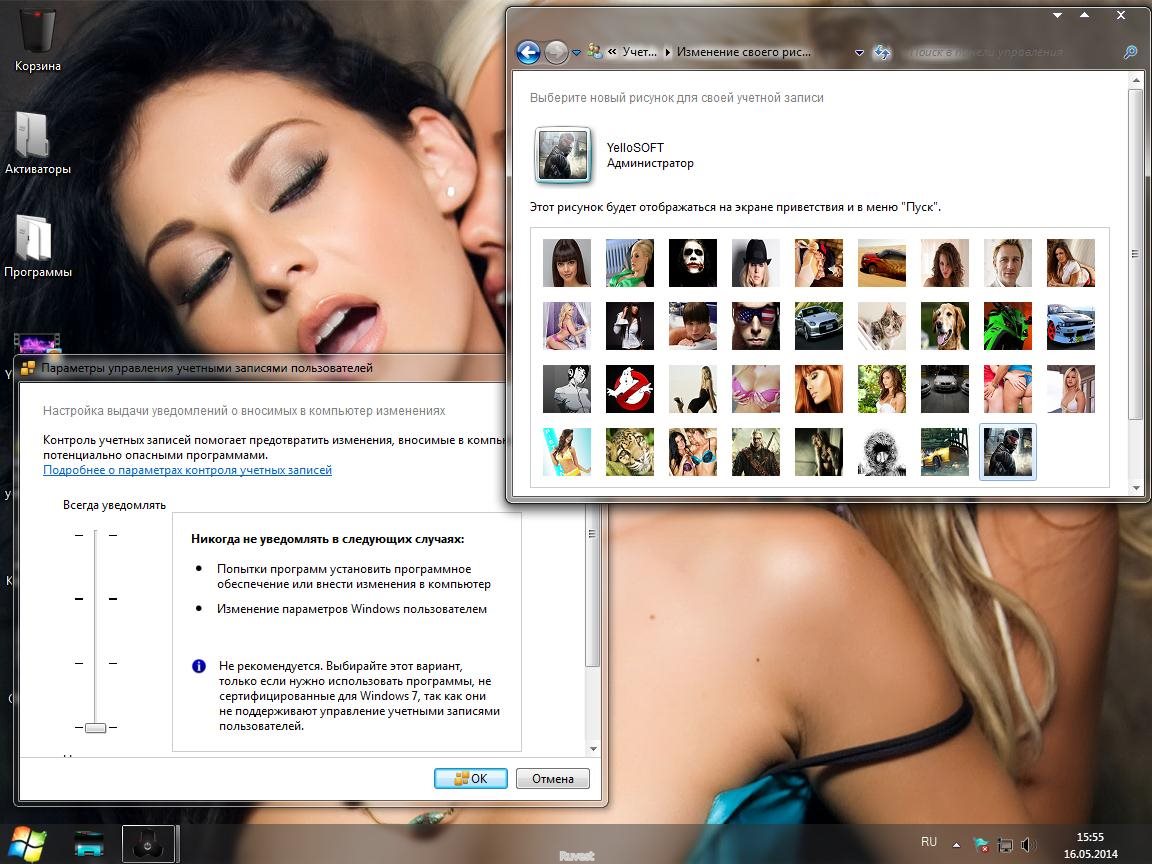Open the "Подробнее о параметрах контроля учетных записей" link
1152x864 pixels.
pos(187,470)
